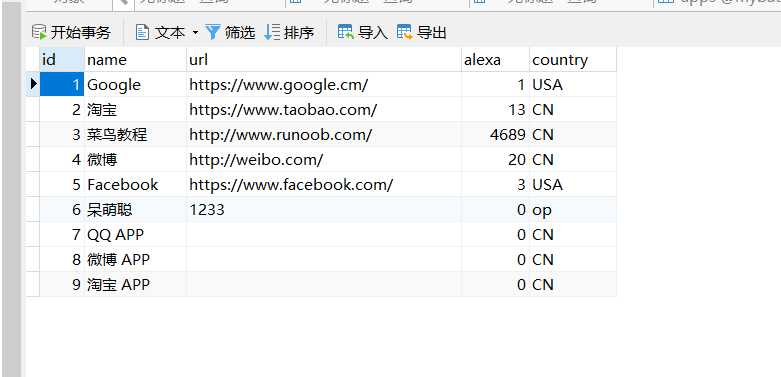The width and height of the screenshot is (781, 377).
Task: Select the CN country cell for 淘宝 APP
Action: coord(573,284)
